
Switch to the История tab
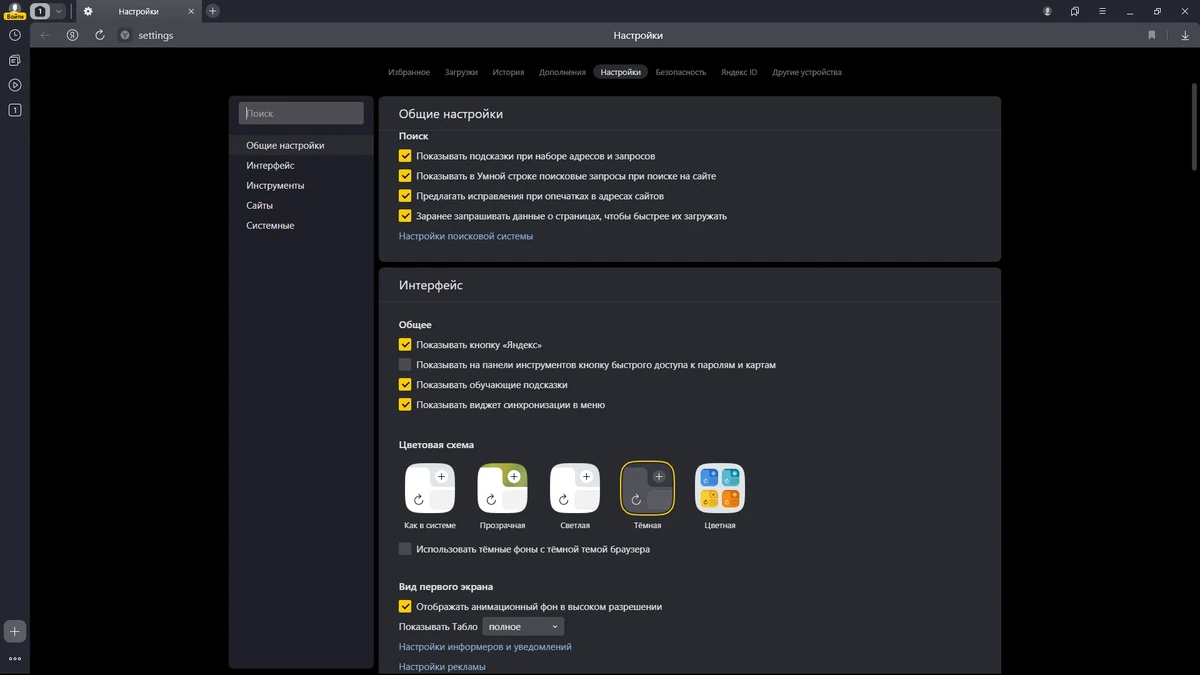(508, 72)
